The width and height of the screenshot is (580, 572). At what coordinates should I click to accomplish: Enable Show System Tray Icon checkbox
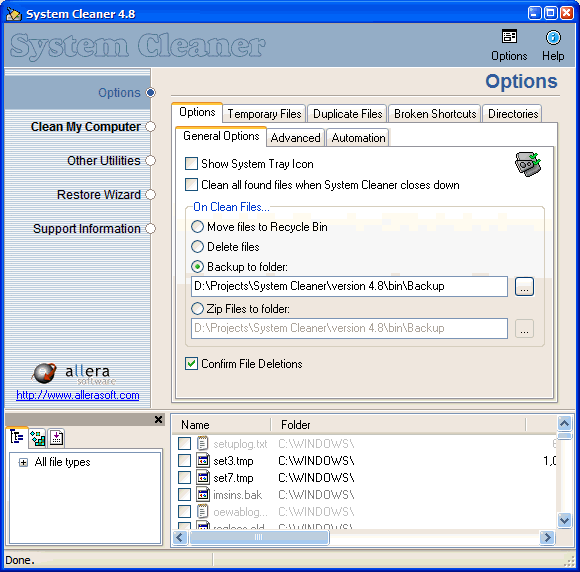point(191,164)
